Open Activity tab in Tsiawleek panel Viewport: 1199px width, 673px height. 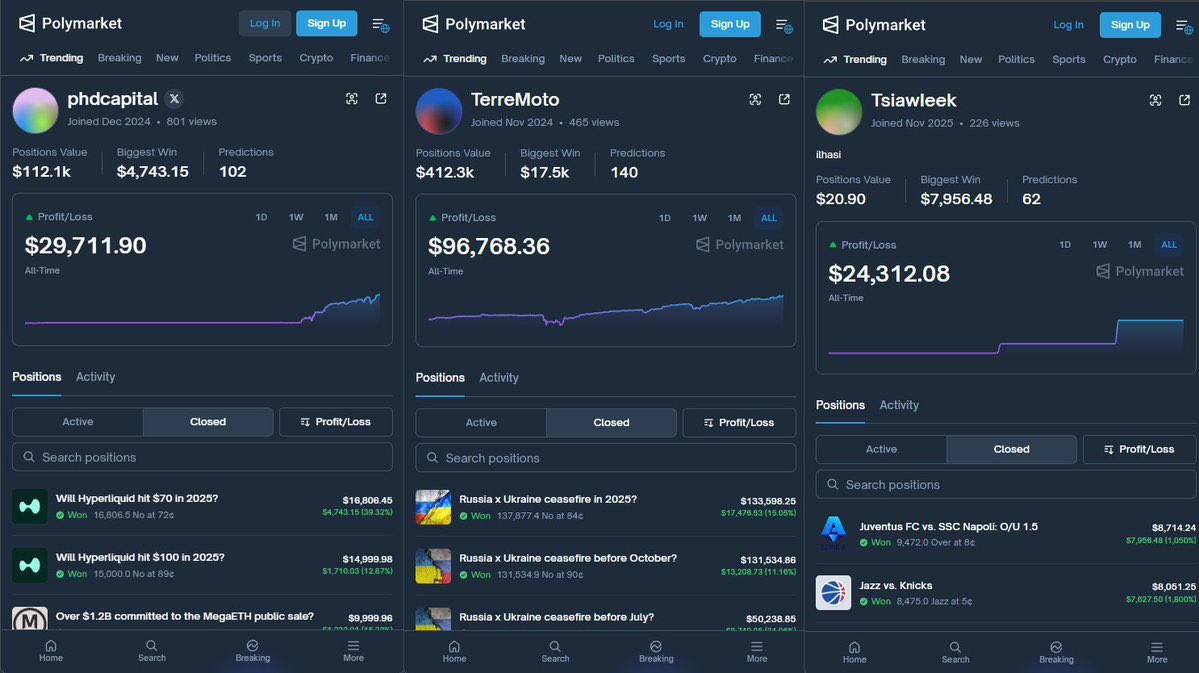pyautogui.click(x=899, y=405)
